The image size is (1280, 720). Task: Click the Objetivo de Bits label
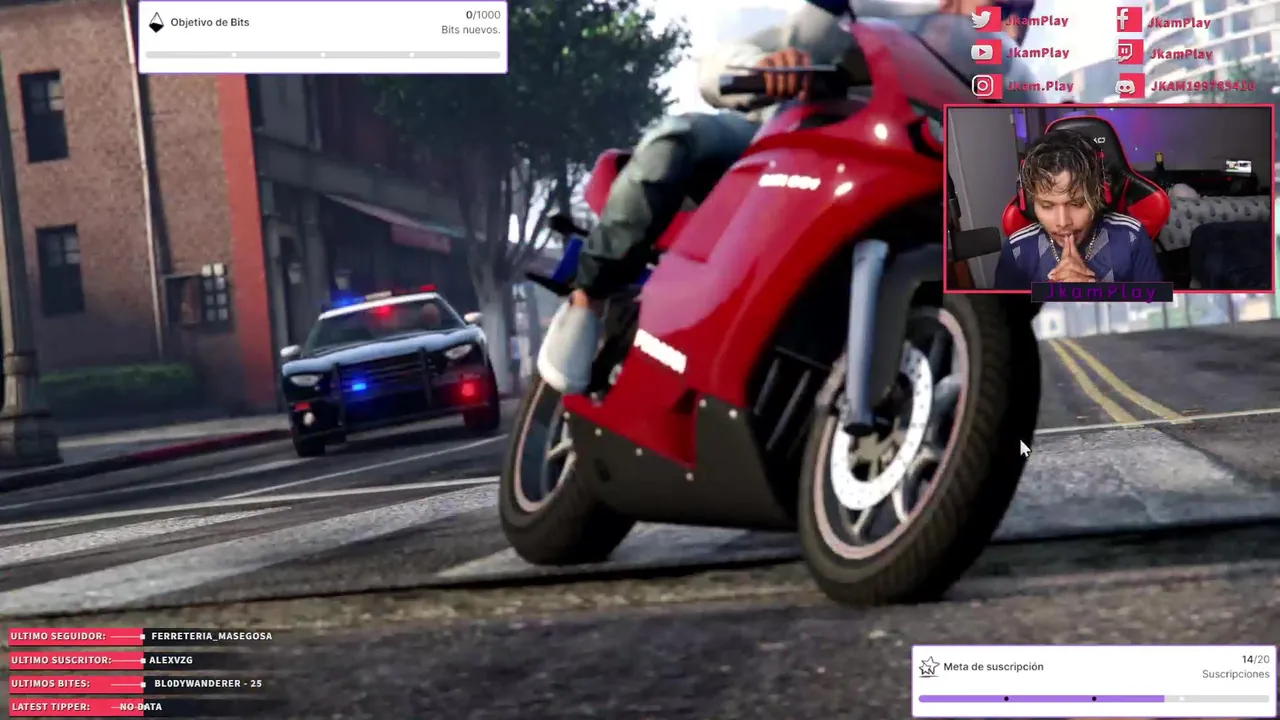[210, 22]
